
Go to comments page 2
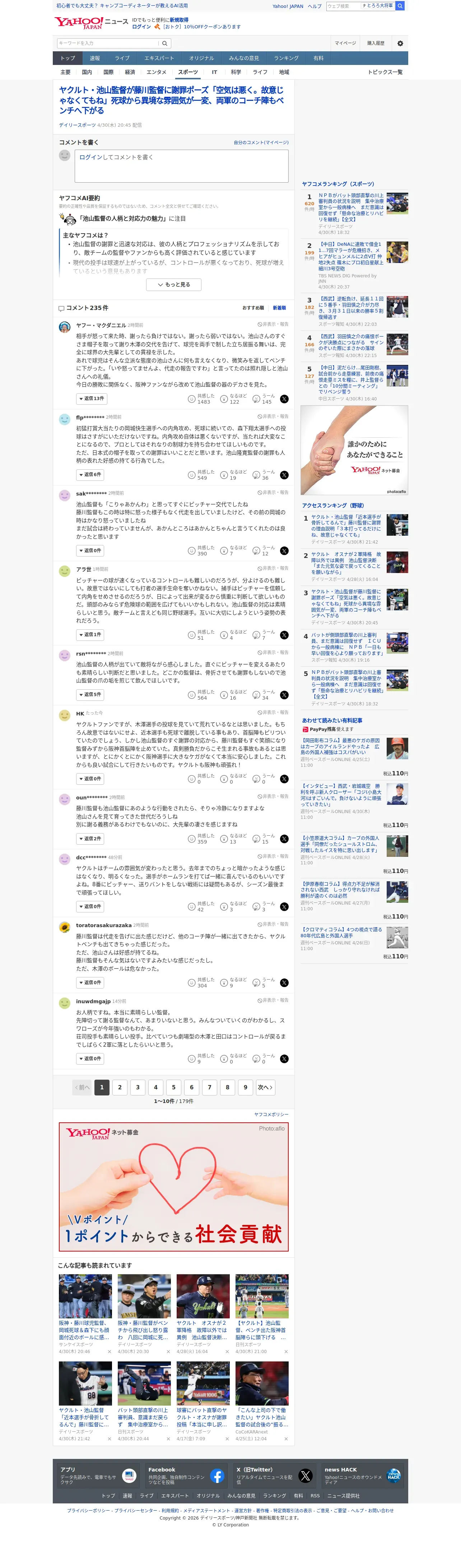point(120,1088)
